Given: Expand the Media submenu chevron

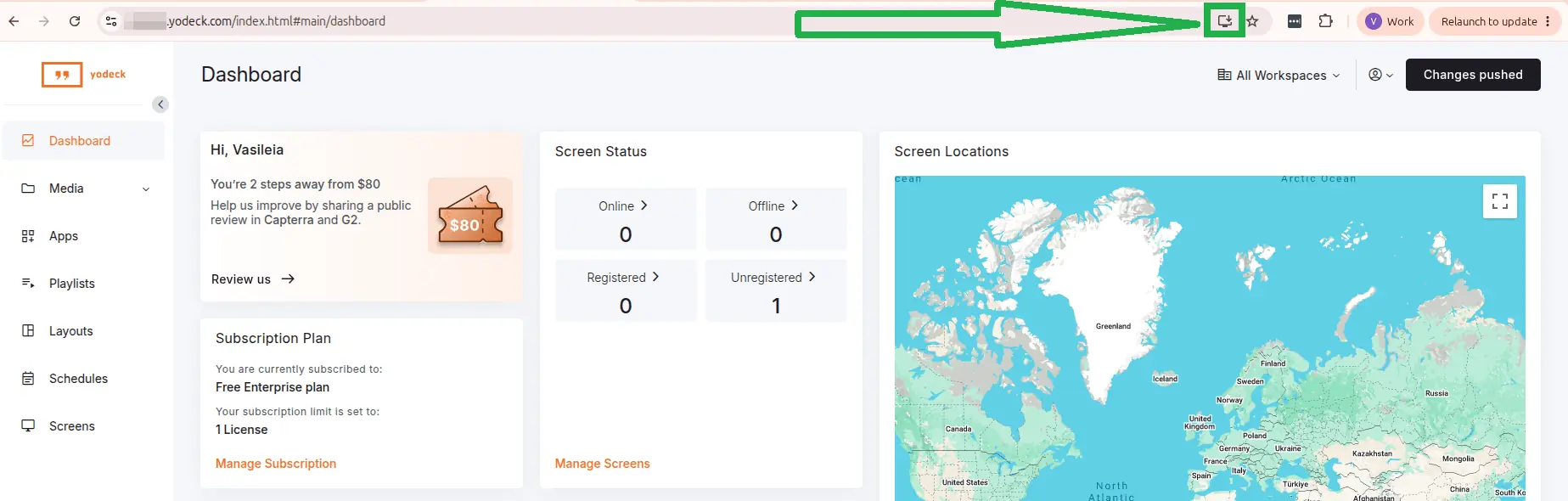Looking at the screenshot, I should [x=146, y=189].
